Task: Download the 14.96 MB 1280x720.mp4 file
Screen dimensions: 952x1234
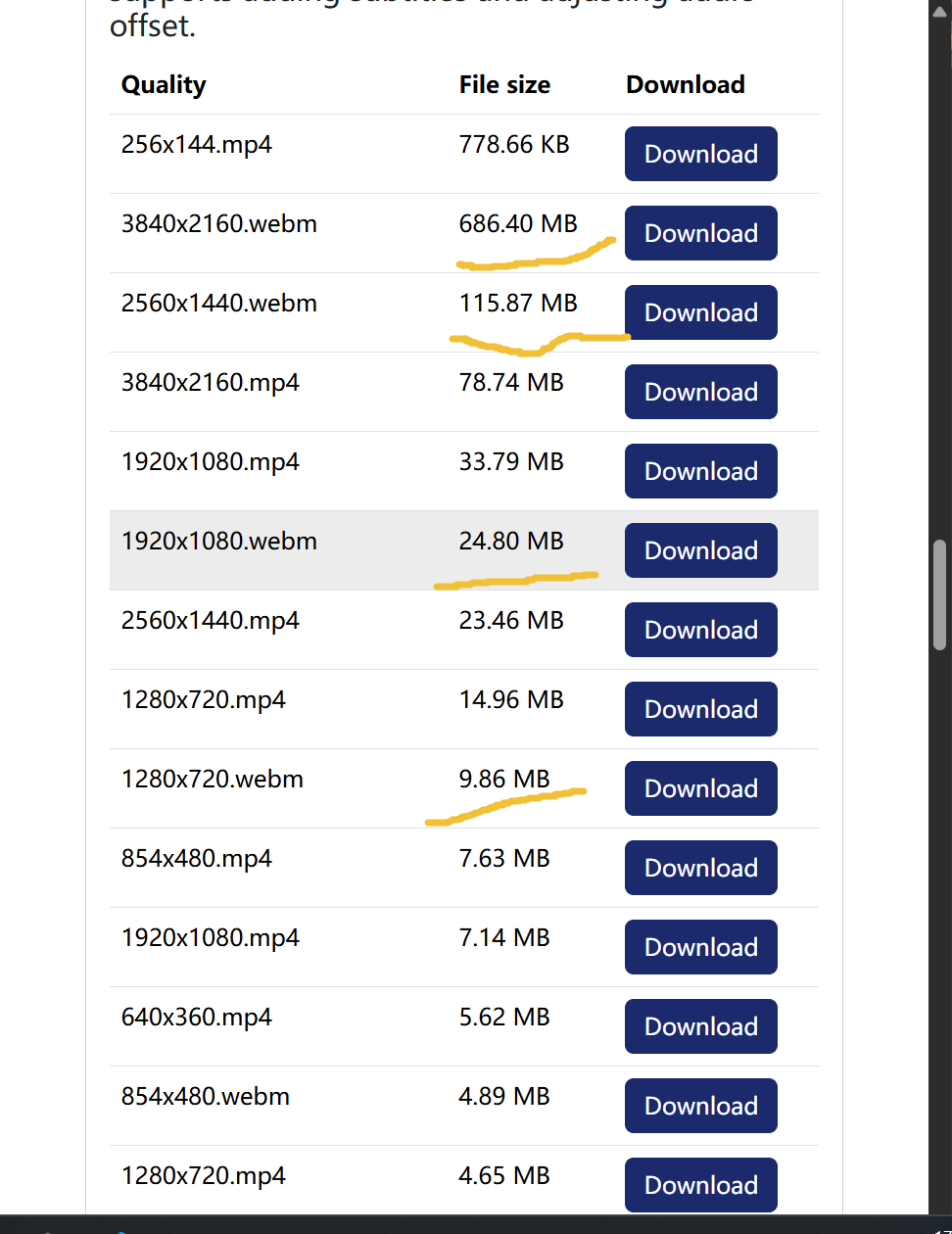Action: pos(701,709)
